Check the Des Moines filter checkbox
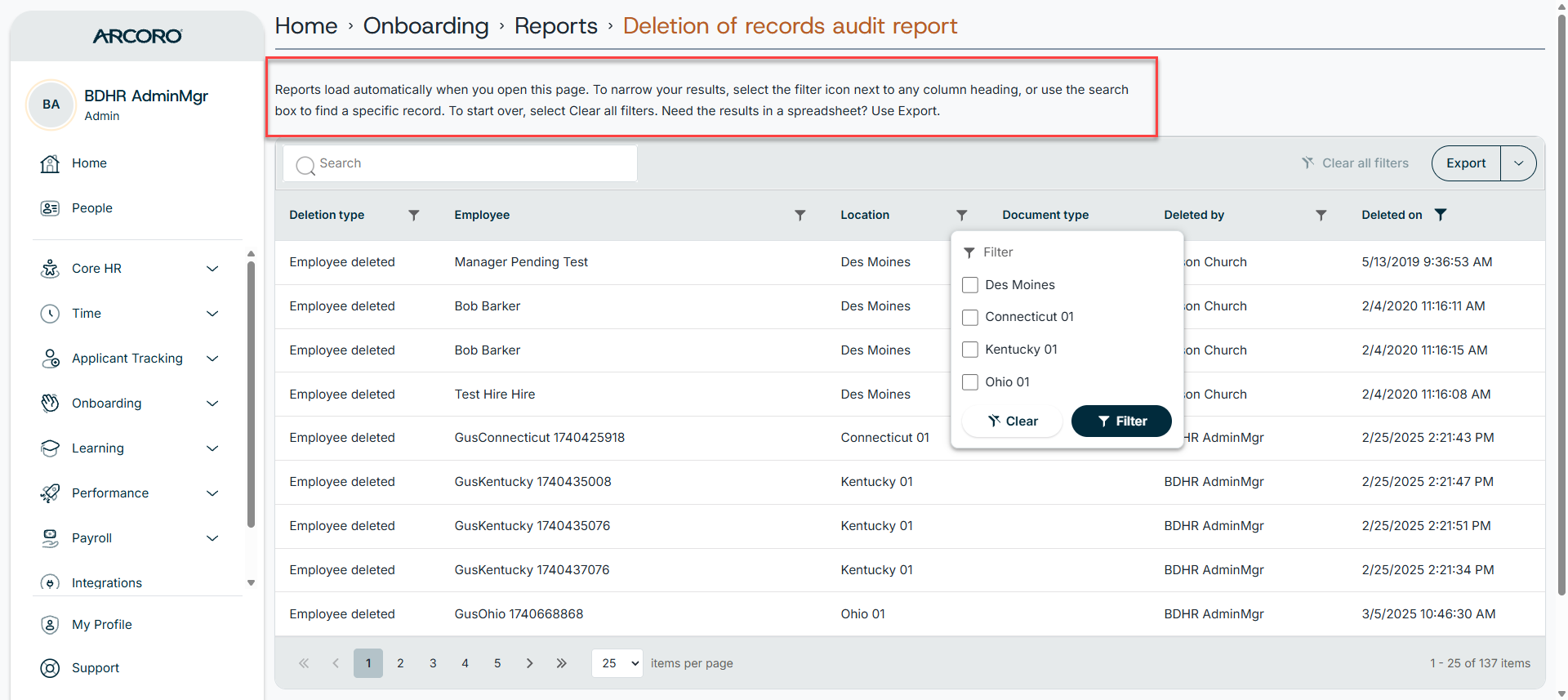Screen dimensions: 1568x700 [x=970, y=285]
